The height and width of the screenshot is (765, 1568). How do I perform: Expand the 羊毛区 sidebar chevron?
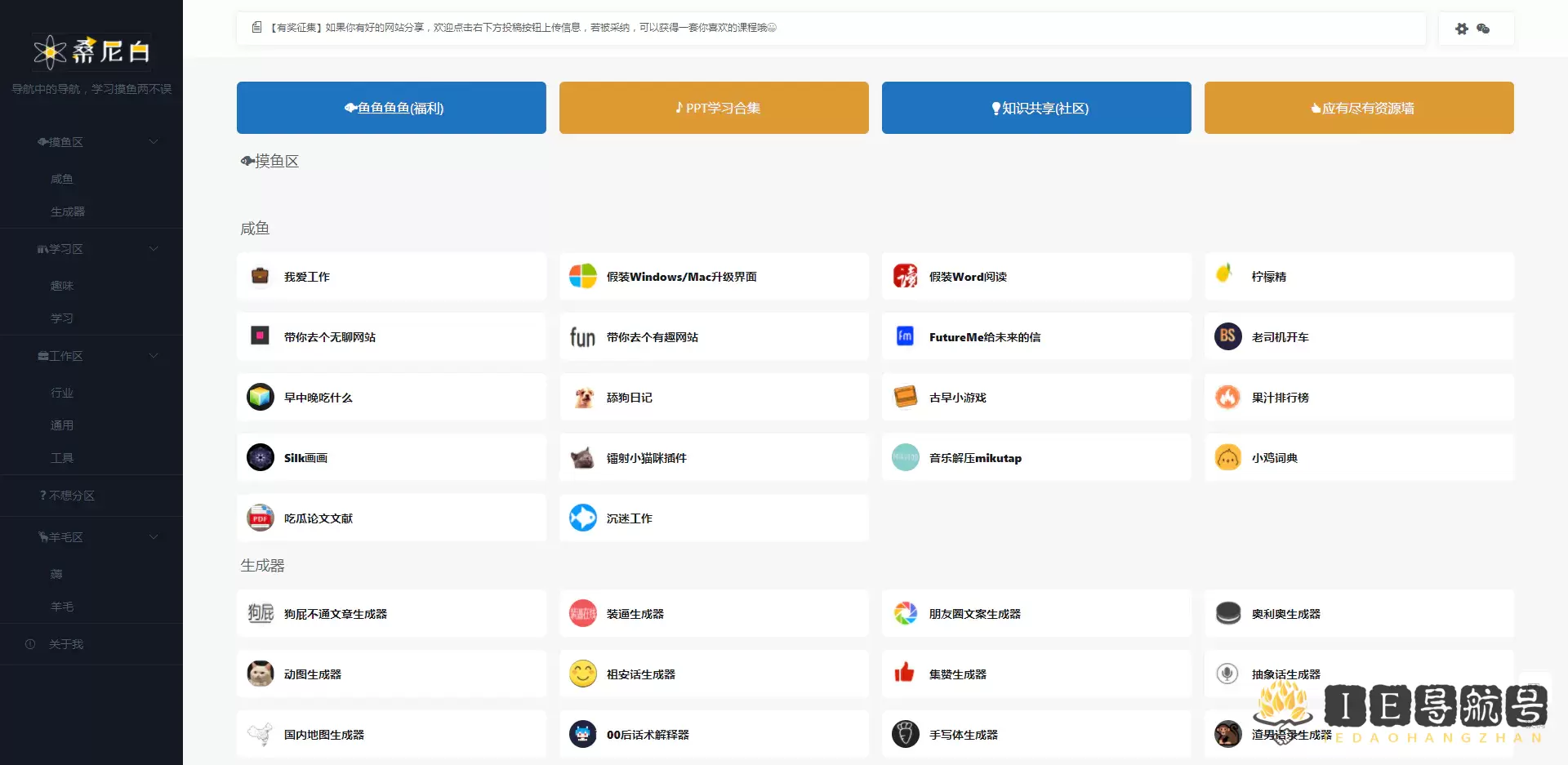tap(154, 537)
